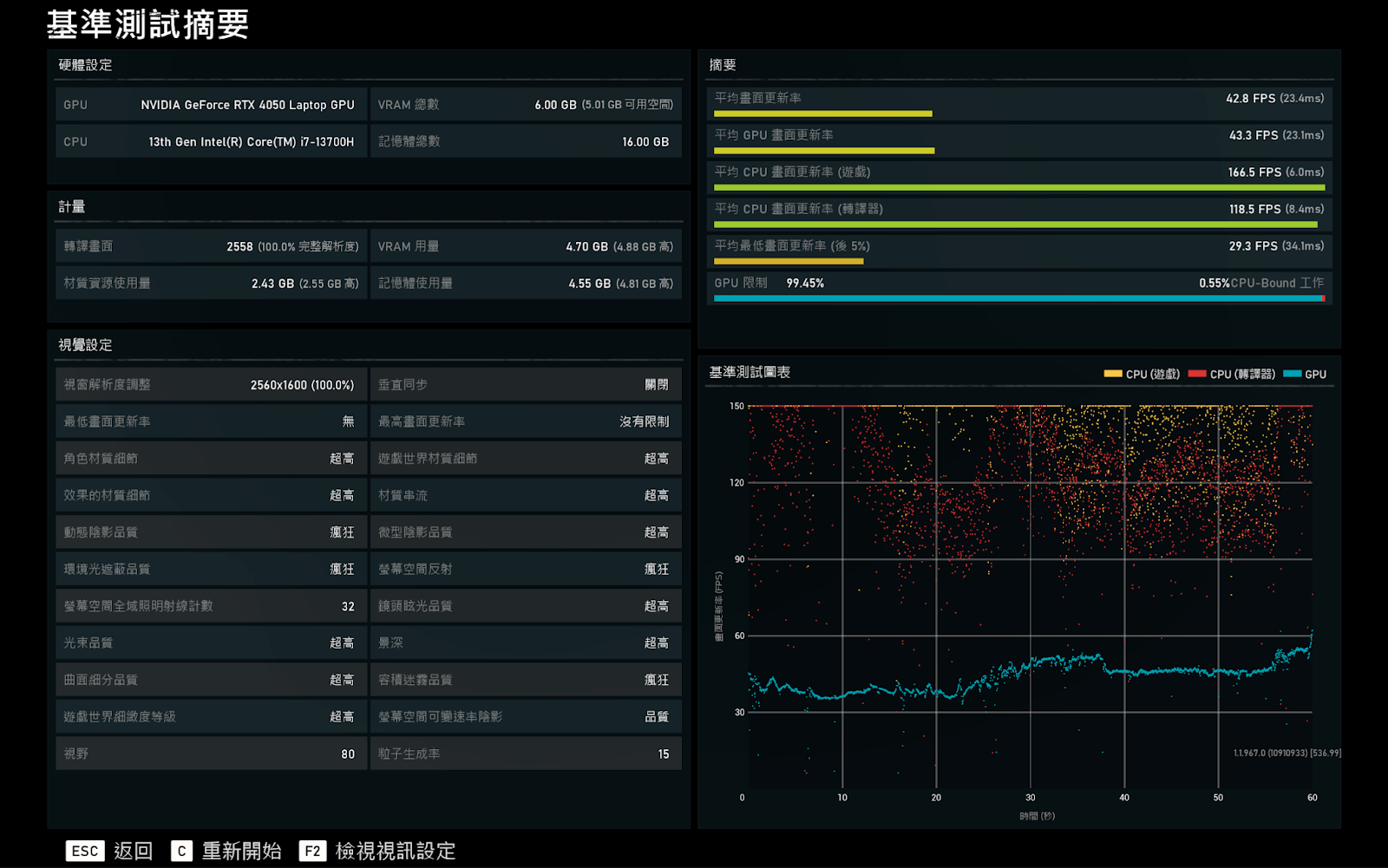
Task: Click the GPU 限制 cyan bar
Action: click(1019, 298)
